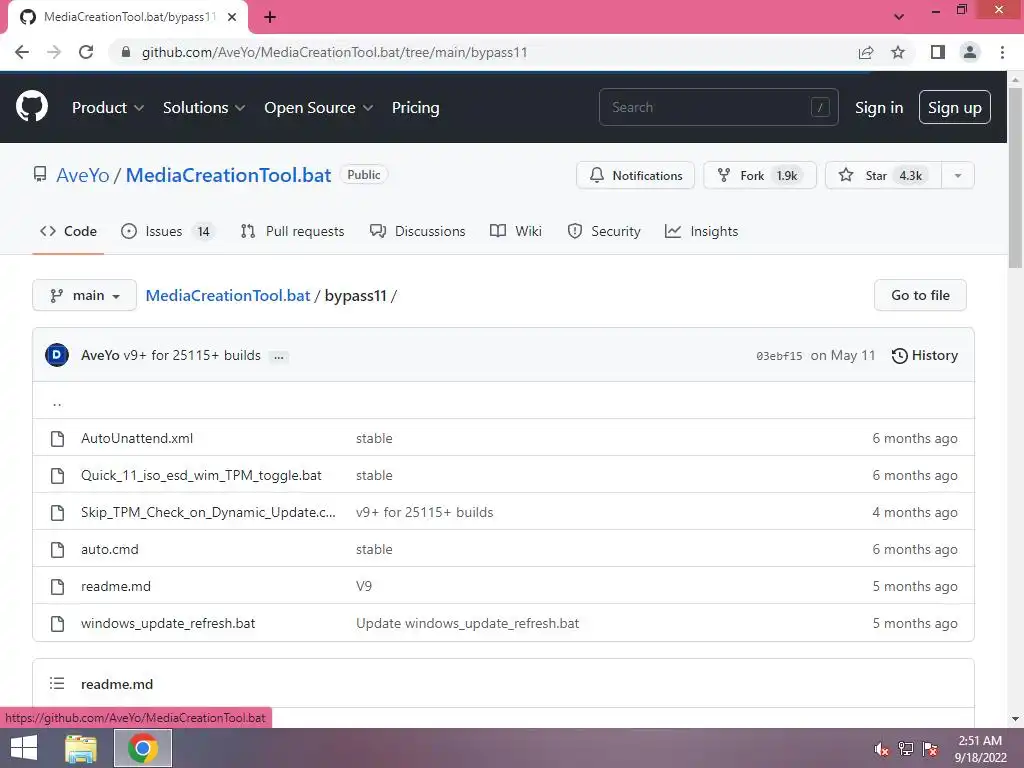
Task: Click commit message 'v9+ for 25115+ builds' in file row
Action: [x=424, y=513]
